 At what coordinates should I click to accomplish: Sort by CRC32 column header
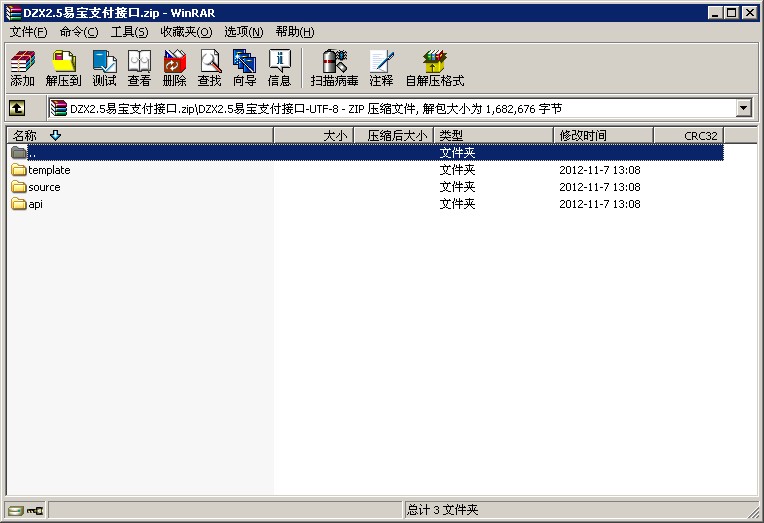pyautogui.click(x=688, y=136)
